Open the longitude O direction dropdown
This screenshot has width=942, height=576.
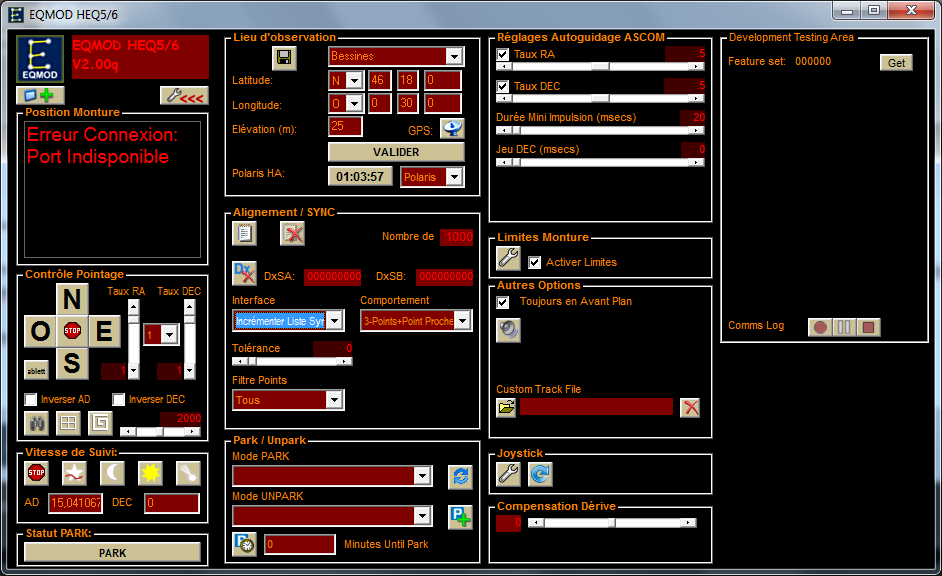tap(354, 104)
